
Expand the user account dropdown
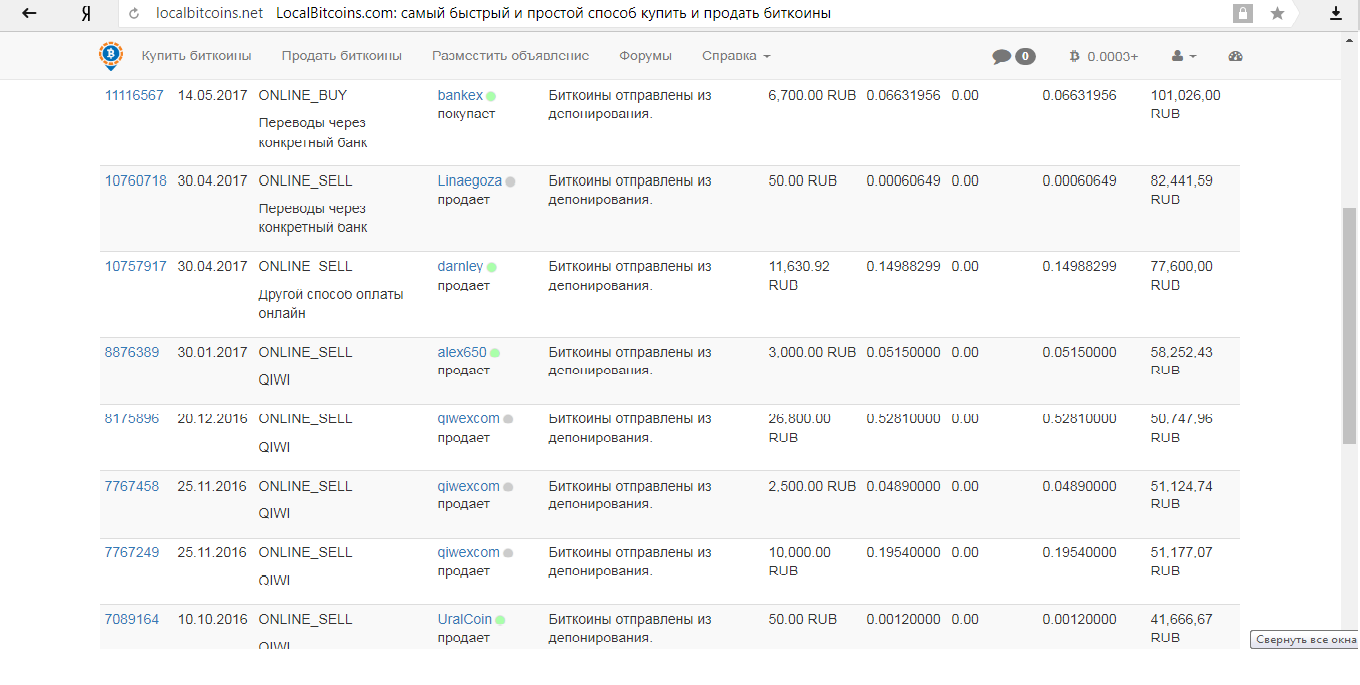pos(1184,57)
